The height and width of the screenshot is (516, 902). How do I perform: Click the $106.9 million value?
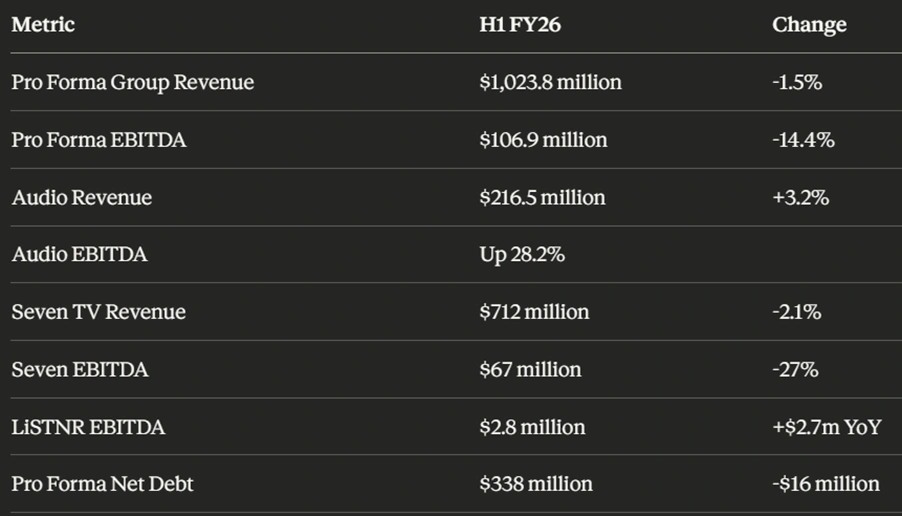point(543,140)
